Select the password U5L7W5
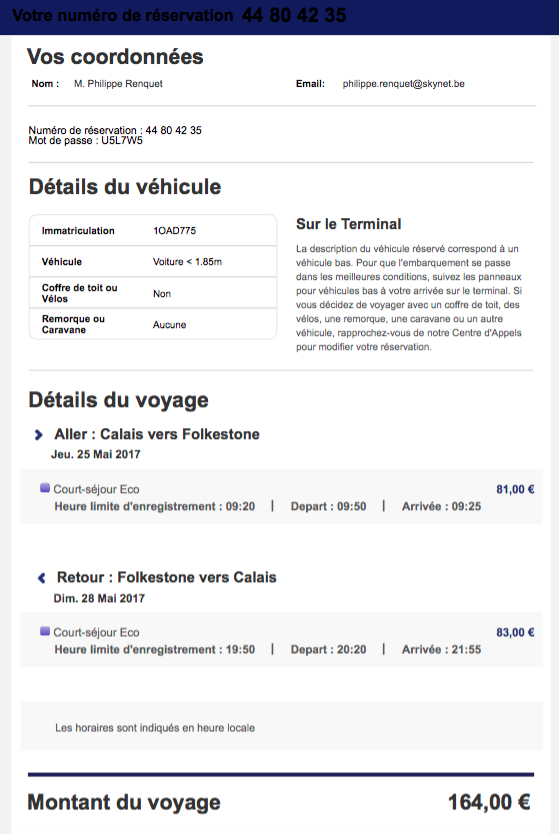Screen dimensions: 559x834 (x=122, y=140)
